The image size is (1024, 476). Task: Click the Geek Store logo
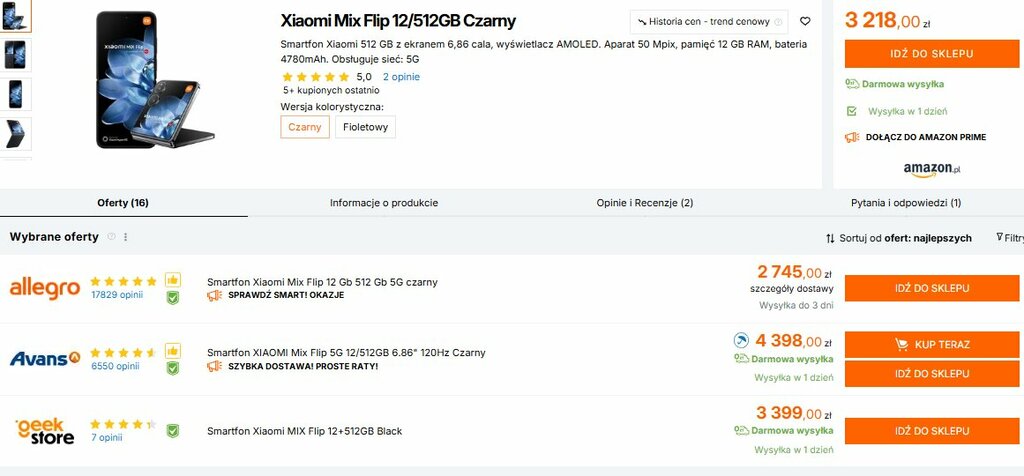tap(44, 430)
